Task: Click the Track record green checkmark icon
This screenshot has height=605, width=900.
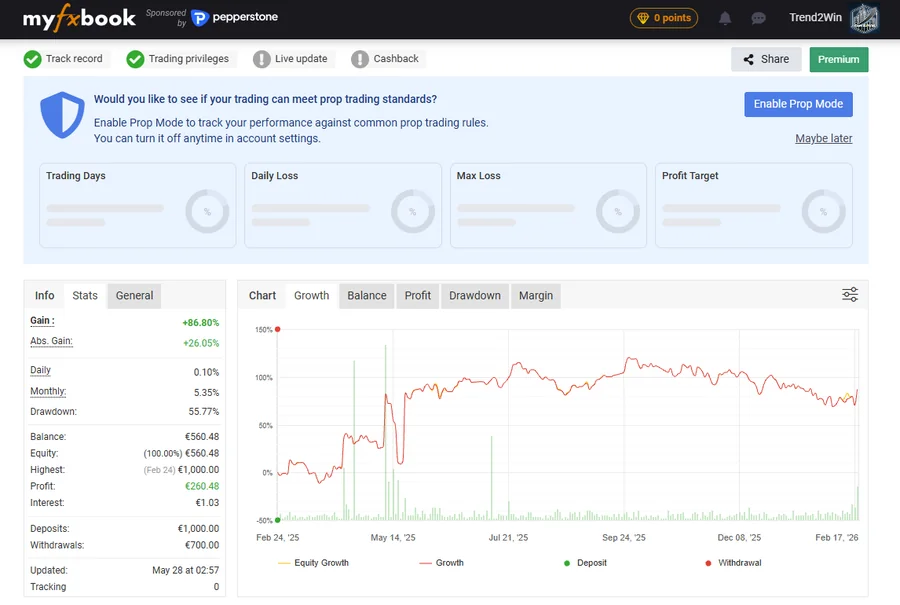Action: (33, 59)
